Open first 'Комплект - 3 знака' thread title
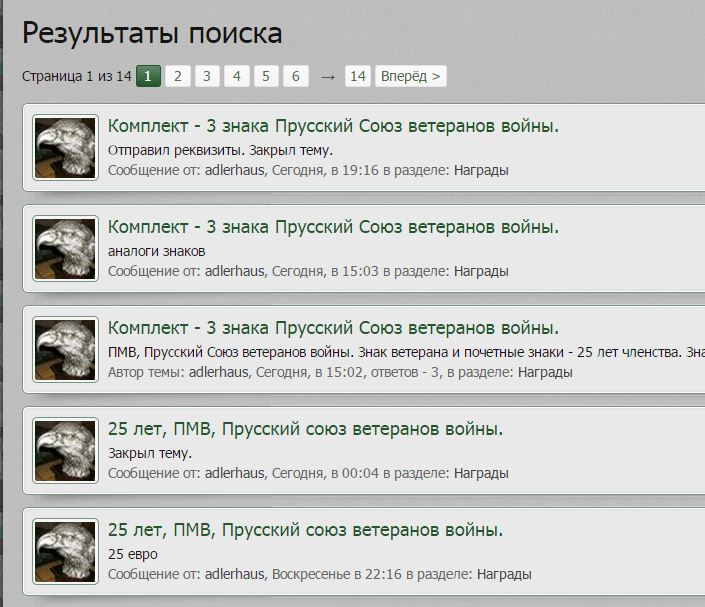Image resolution: width=705 pixels, height=607 pixels. (x=333, y=126)
